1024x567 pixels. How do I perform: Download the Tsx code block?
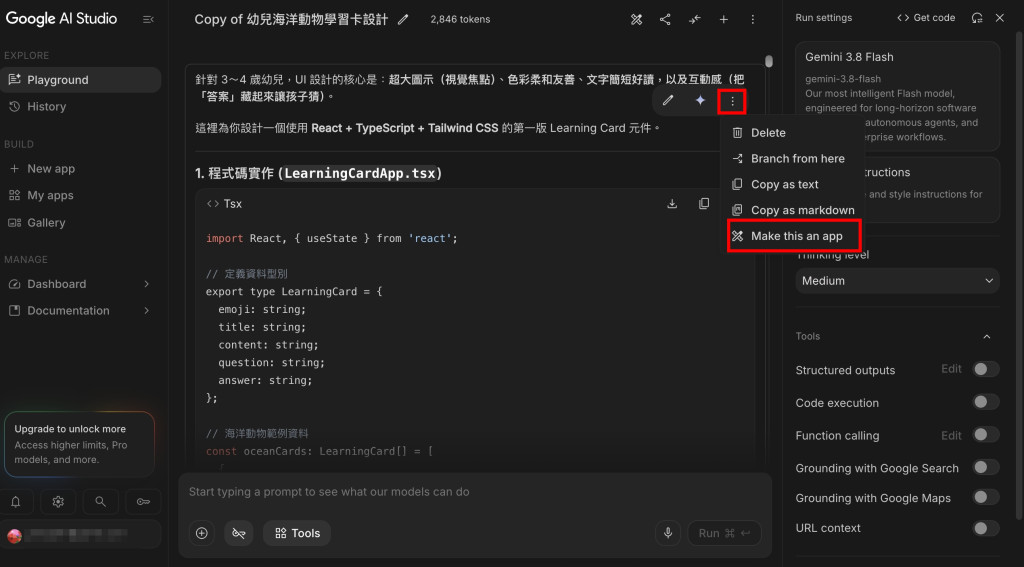(672, 204)
